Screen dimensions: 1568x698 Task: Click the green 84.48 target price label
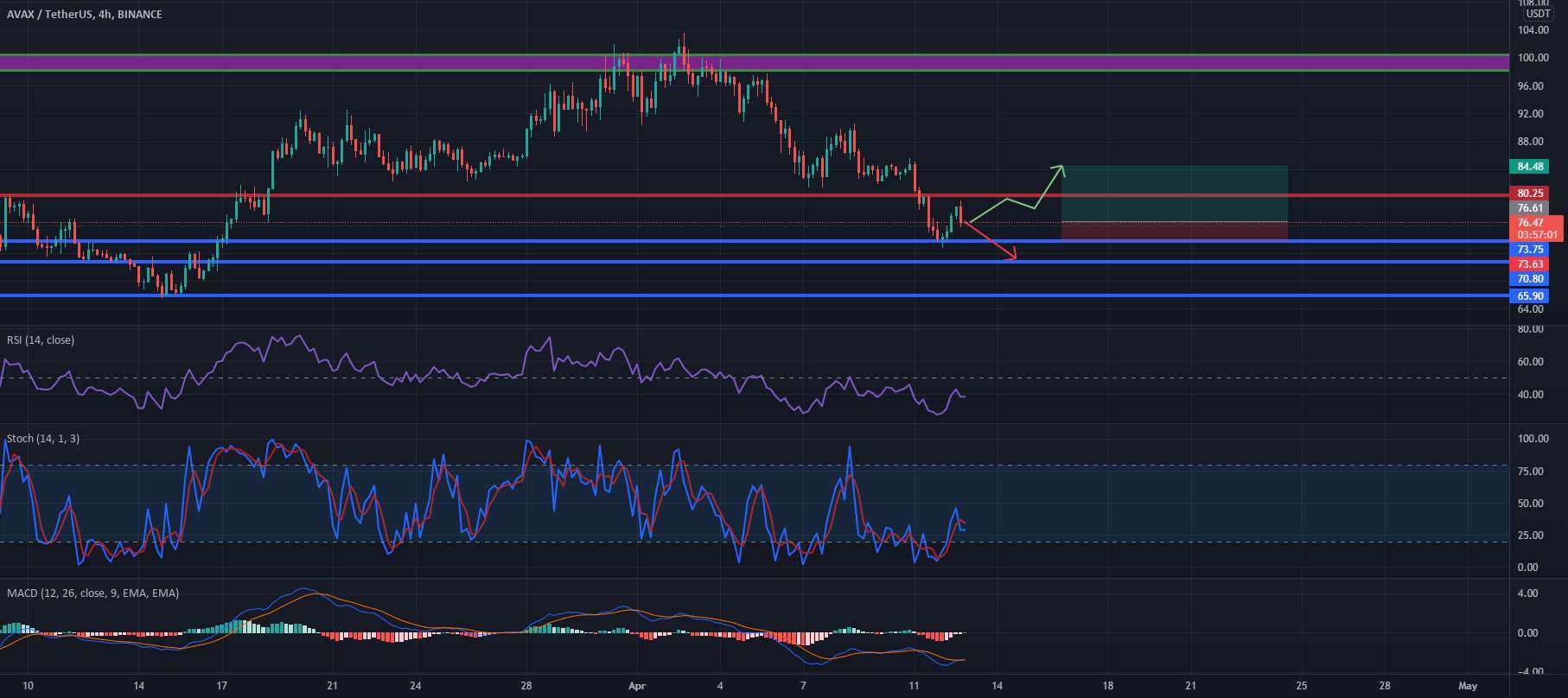tap(1530, 167)
